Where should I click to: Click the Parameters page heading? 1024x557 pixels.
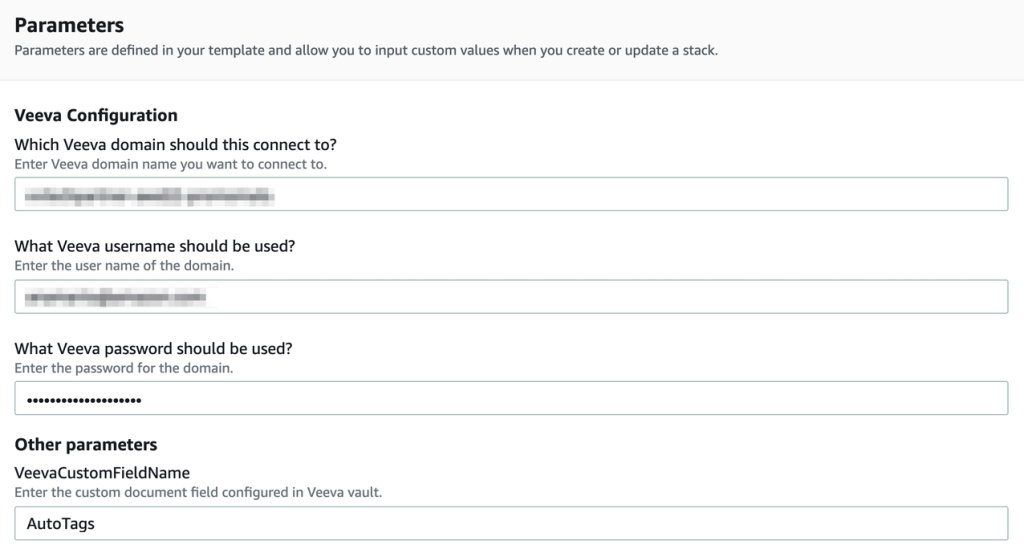(x=69, y=25)
